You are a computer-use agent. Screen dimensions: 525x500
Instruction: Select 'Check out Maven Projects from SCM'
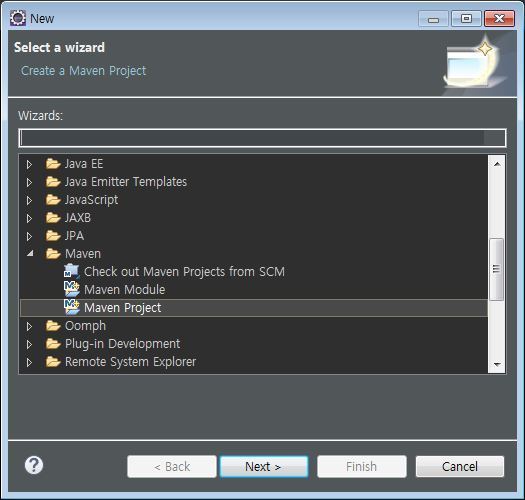click(184, 272)
